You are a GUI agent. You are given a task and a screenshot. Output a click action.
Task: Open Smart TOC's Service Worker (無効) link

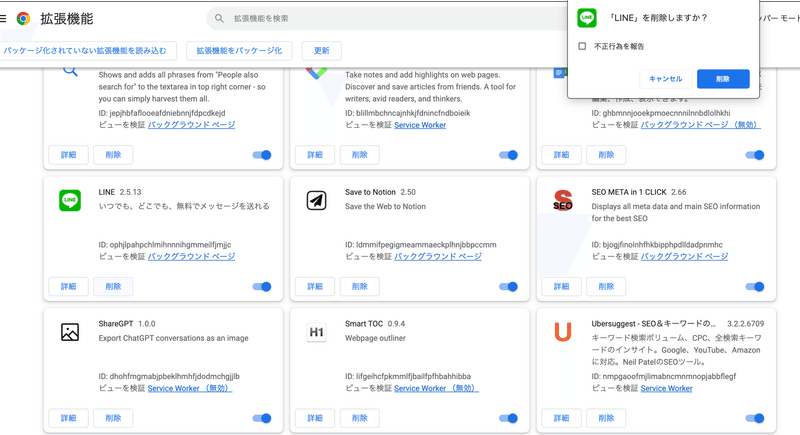[436, 389]
